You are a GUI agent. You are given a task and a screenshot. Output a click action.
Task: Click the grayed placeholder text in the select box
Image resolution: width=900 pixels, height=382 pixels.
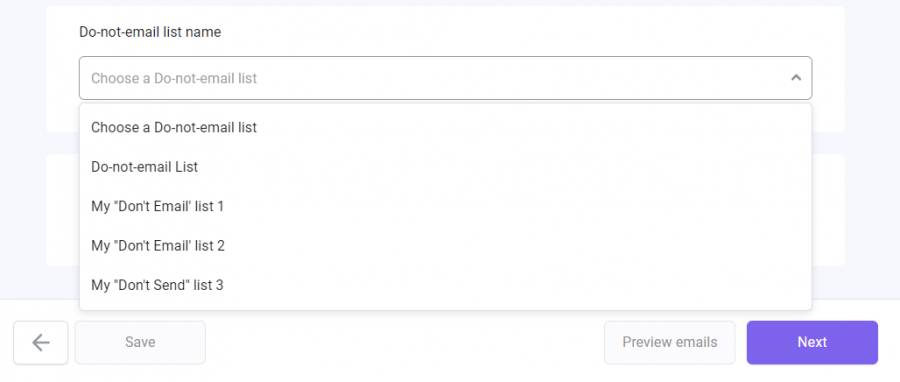click(x=174, y=78)
